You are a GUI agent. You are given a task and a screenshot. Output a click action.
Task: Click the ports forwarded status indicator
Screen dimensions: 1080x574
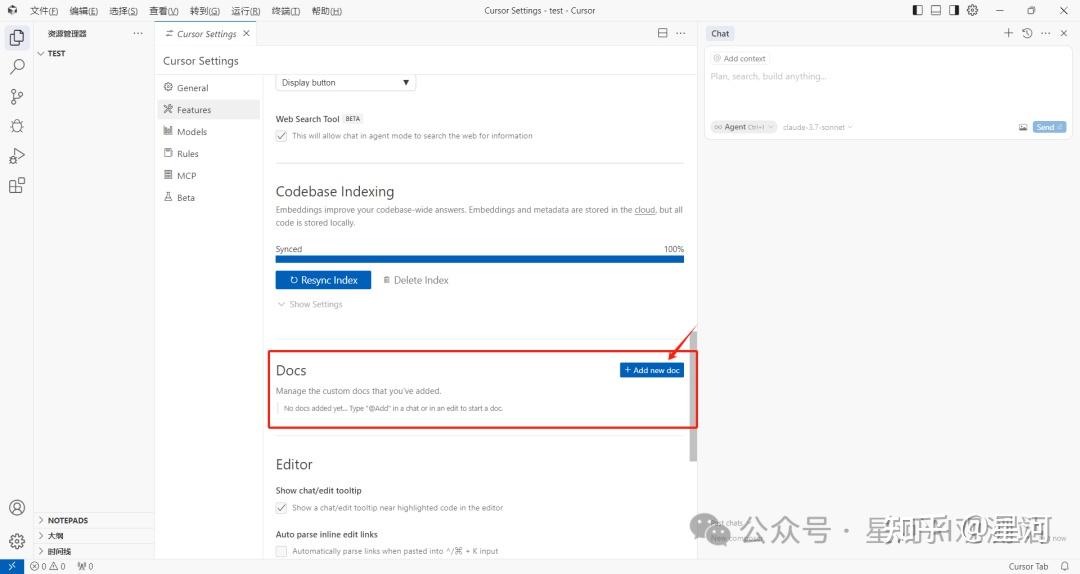(85, 566)
